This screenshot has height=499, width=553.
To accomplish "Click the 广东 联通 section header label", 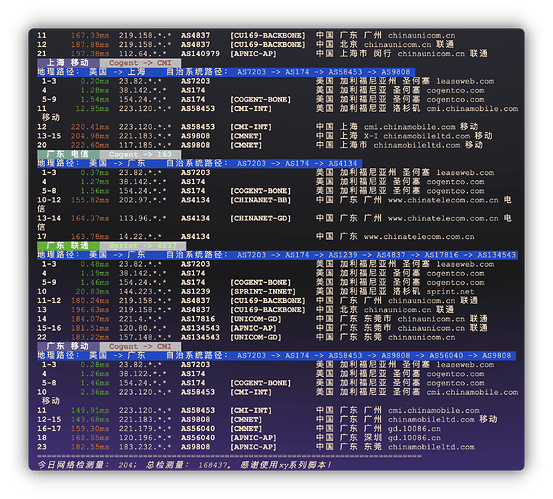I will [68, 245].
